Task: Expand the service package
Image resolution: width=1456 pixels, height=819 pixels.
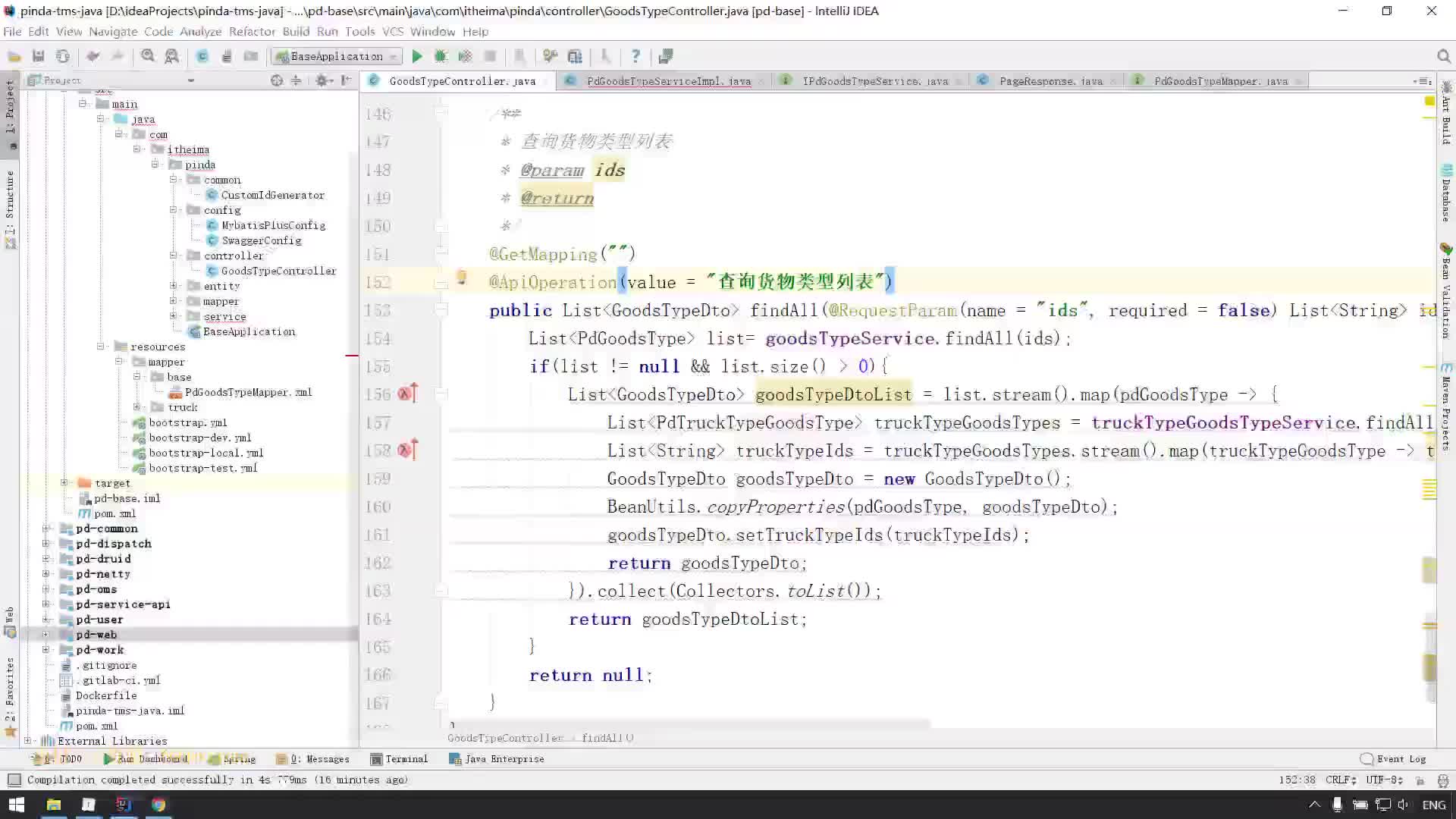Action: (x=173, y=316)
